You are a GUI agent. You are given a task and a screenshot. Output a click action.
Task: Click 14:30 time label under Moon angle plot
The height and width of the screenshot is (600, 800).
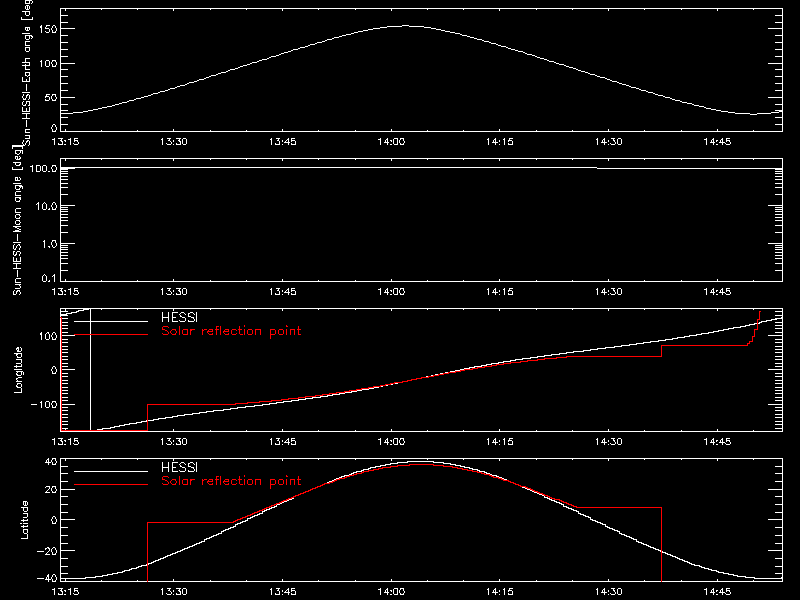click(609, 292)
